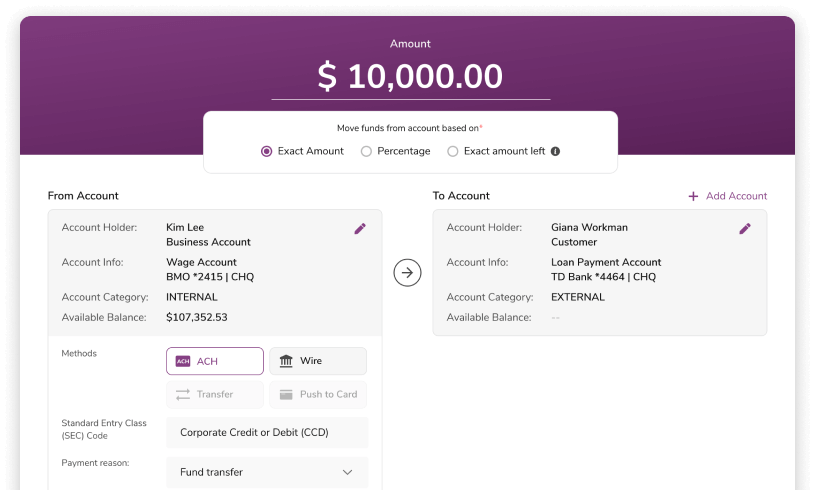
Task: Click the plus icon for Add Account
Action: tap(693, 196)
